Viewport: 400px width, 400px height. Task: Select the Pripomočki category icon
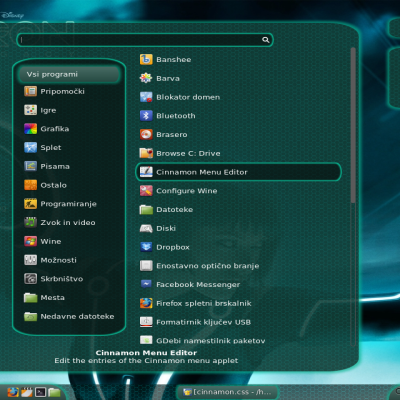tap(30, 91)
